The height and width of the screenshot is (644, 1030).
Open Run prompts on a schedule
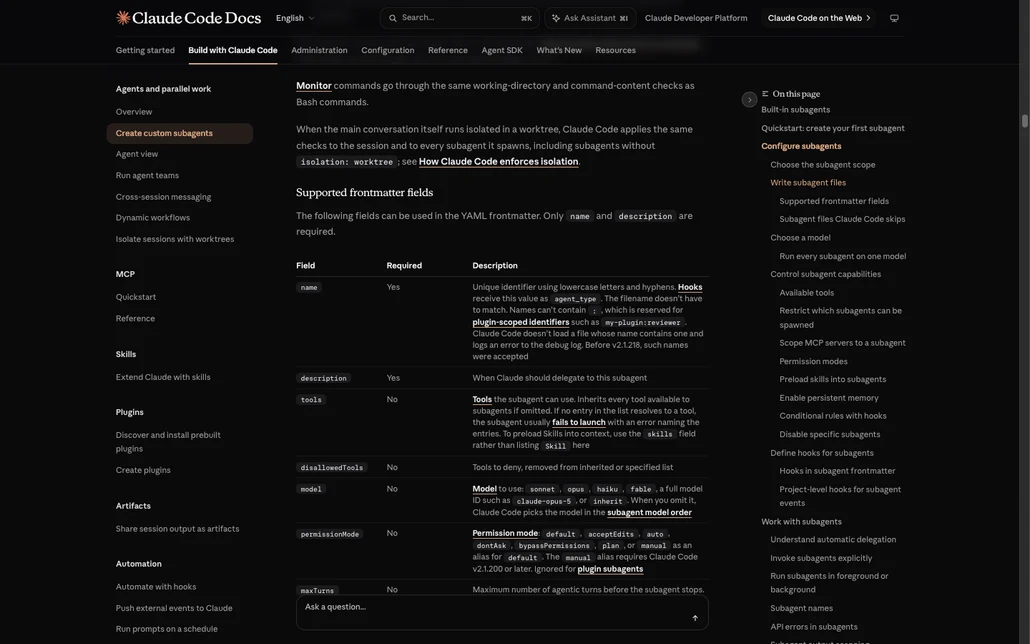point(166,629)
